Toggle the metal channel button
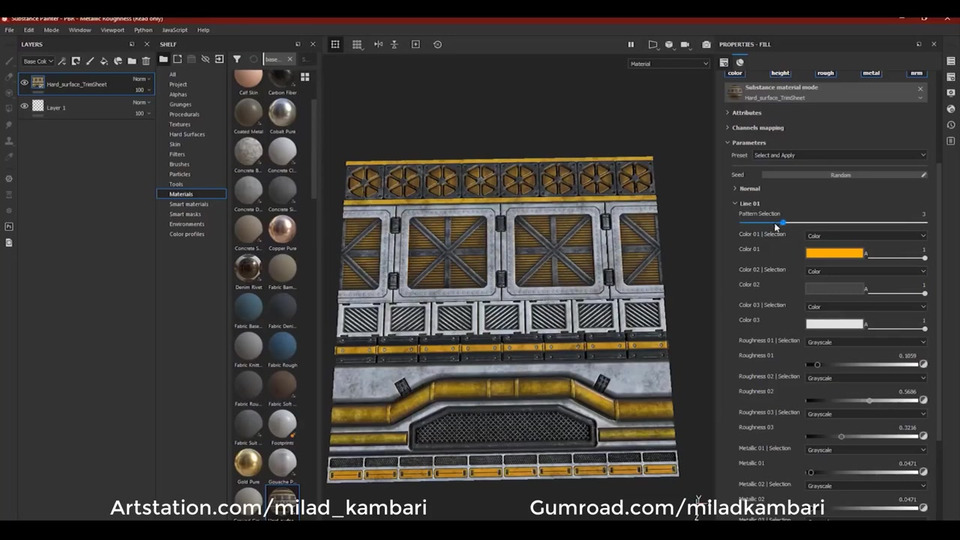The width and height of the screenshot is (960, 540). pyautogui.click(x=871, y=73)
